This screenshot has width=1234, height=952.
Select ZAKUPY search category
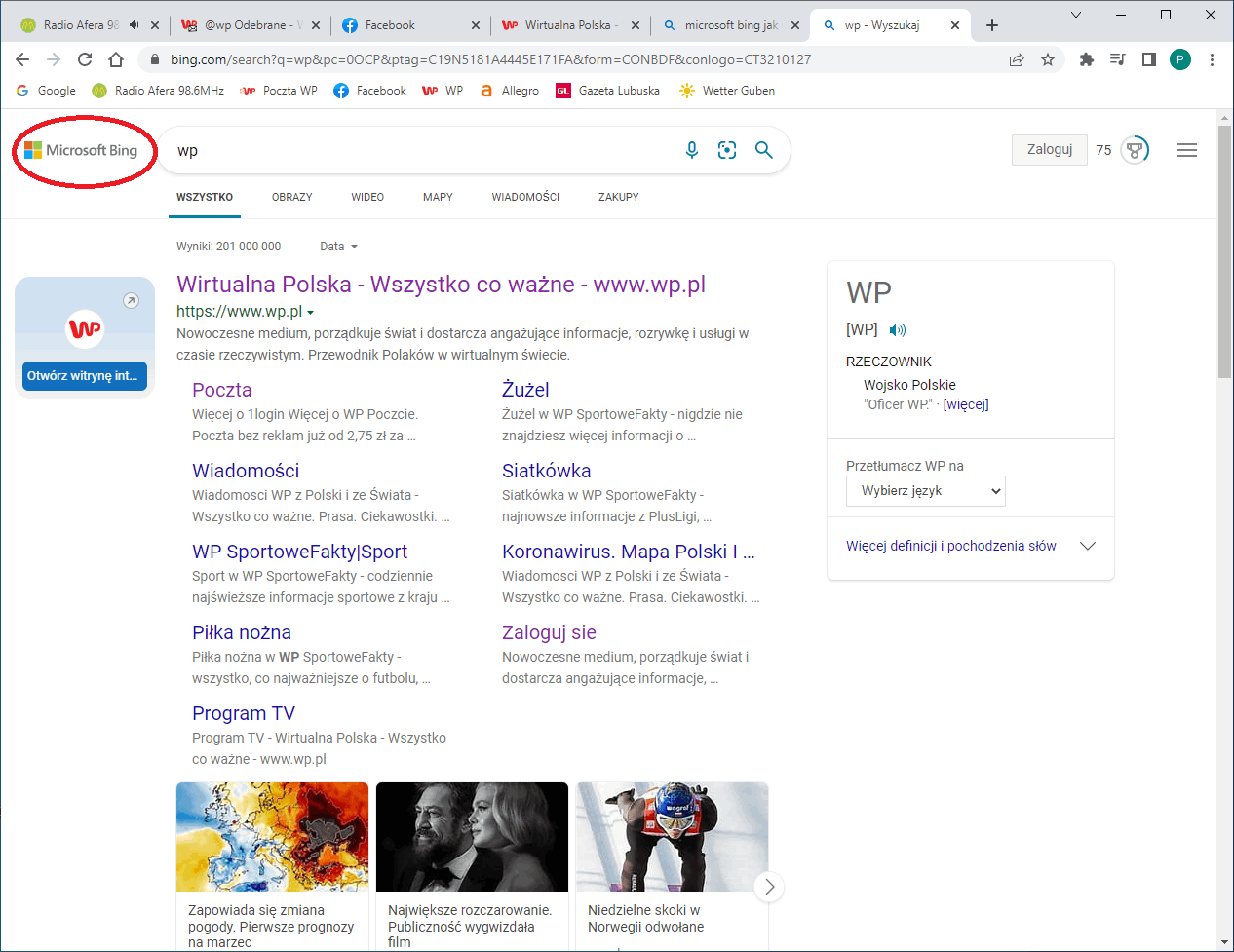point(619,197)
